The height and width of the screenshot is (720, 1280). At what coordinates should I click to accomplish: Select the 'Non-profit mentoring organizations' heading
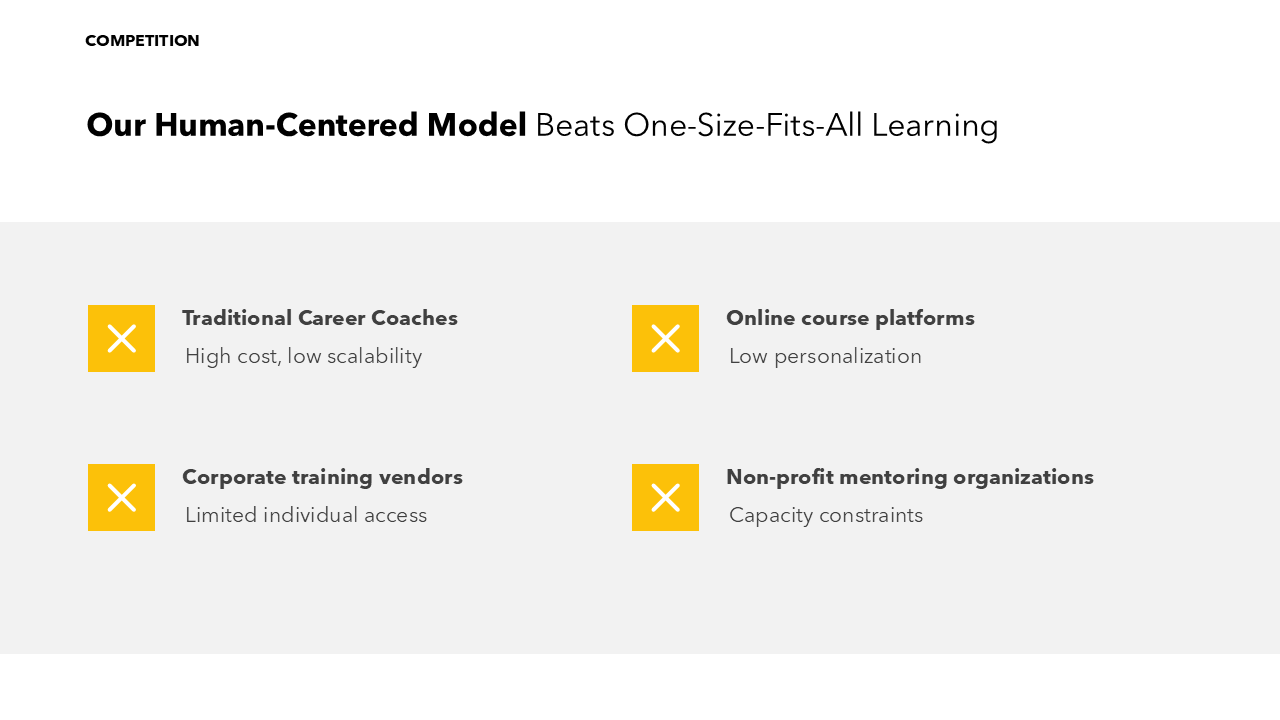coord(909,477)
